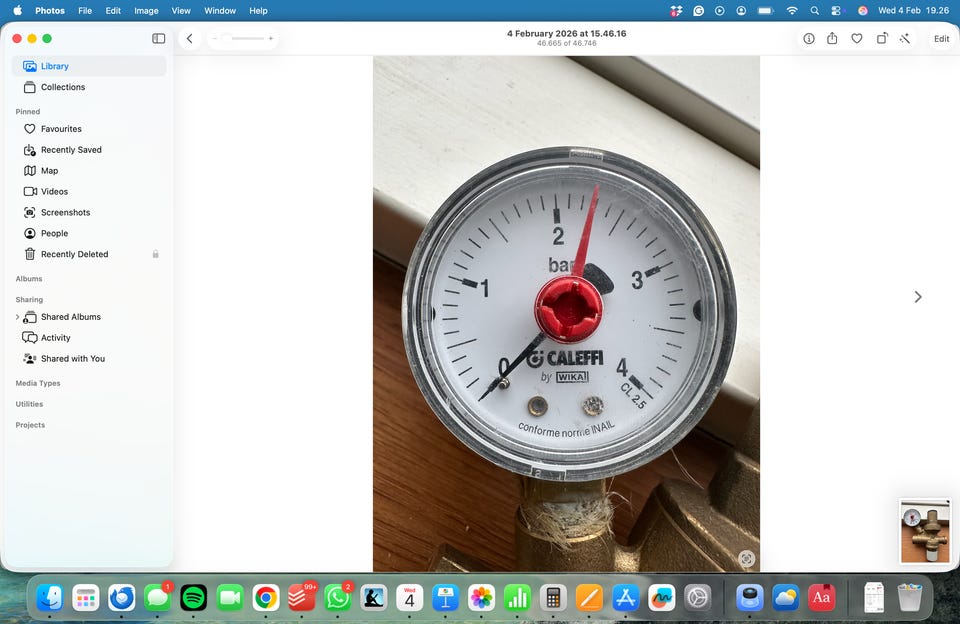The width and height of the screenshot is (960, 624).
Task: Open Map in the sidebar
Action: (89, 170)
